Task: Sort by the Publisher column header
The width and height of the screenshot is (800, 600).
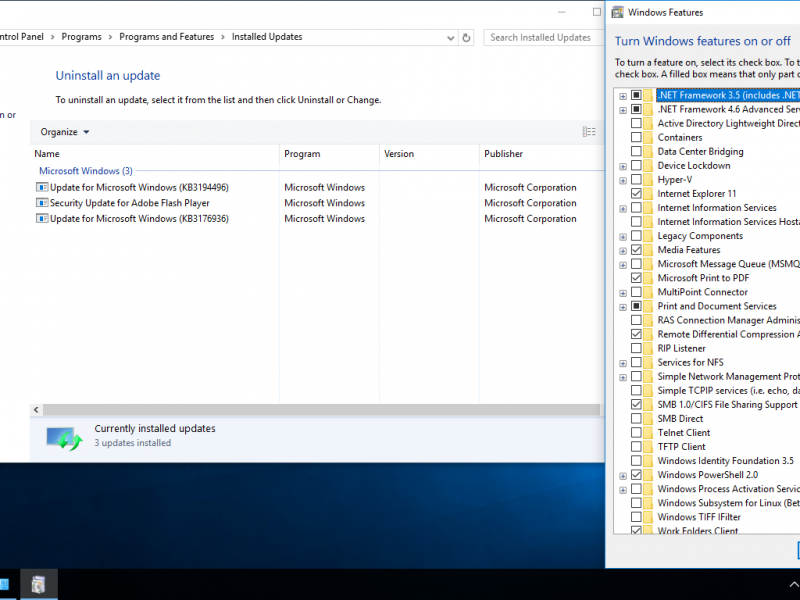Action: [x=542, y=154]
